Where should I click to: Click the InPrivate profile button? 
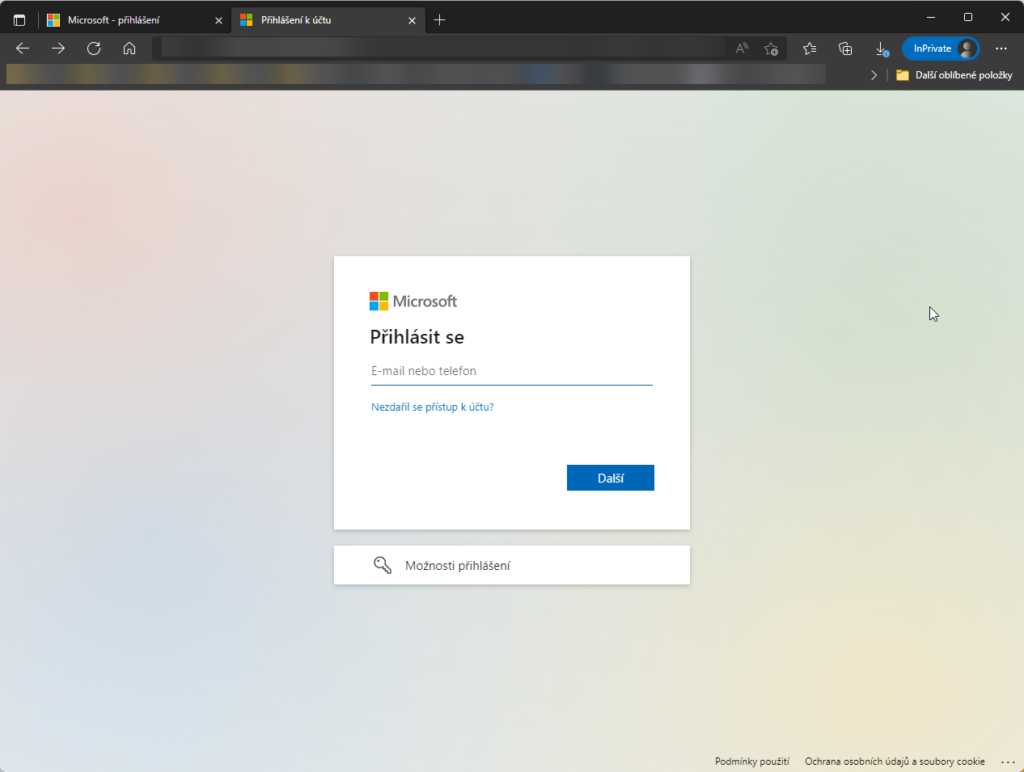[940, 48]
